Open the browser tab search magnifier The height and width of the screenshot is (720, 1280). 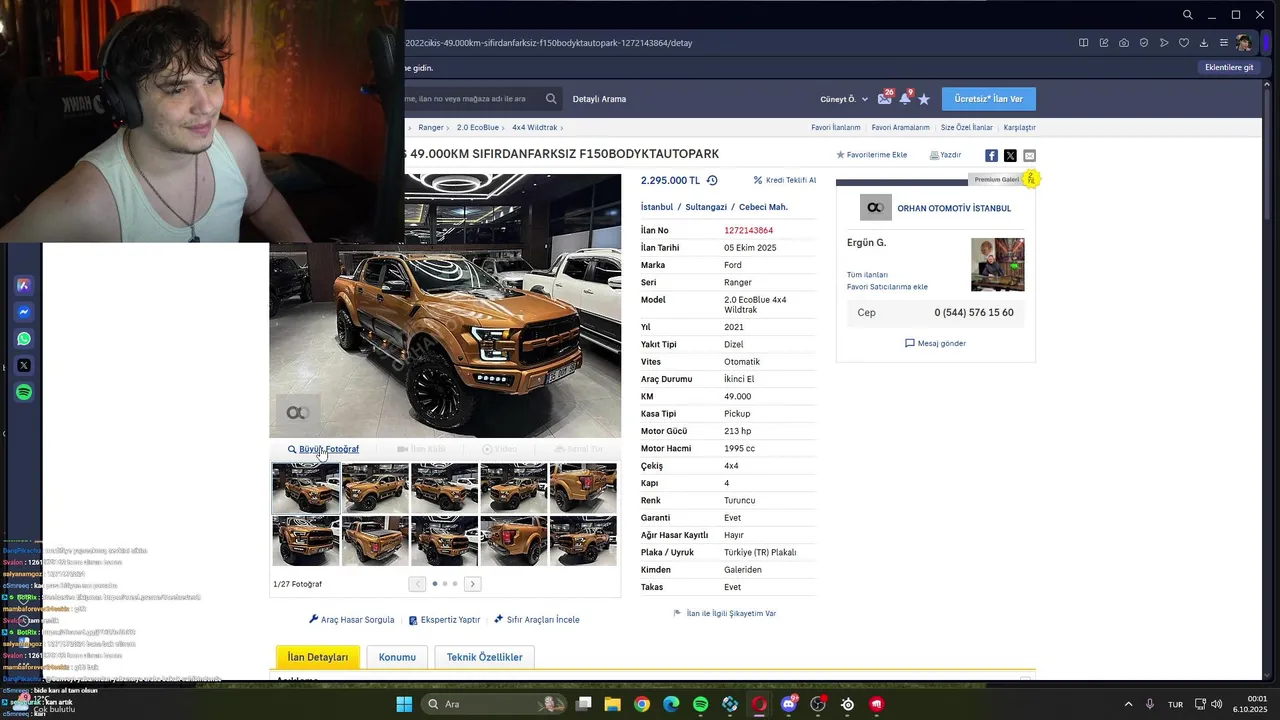(1187, 15)
